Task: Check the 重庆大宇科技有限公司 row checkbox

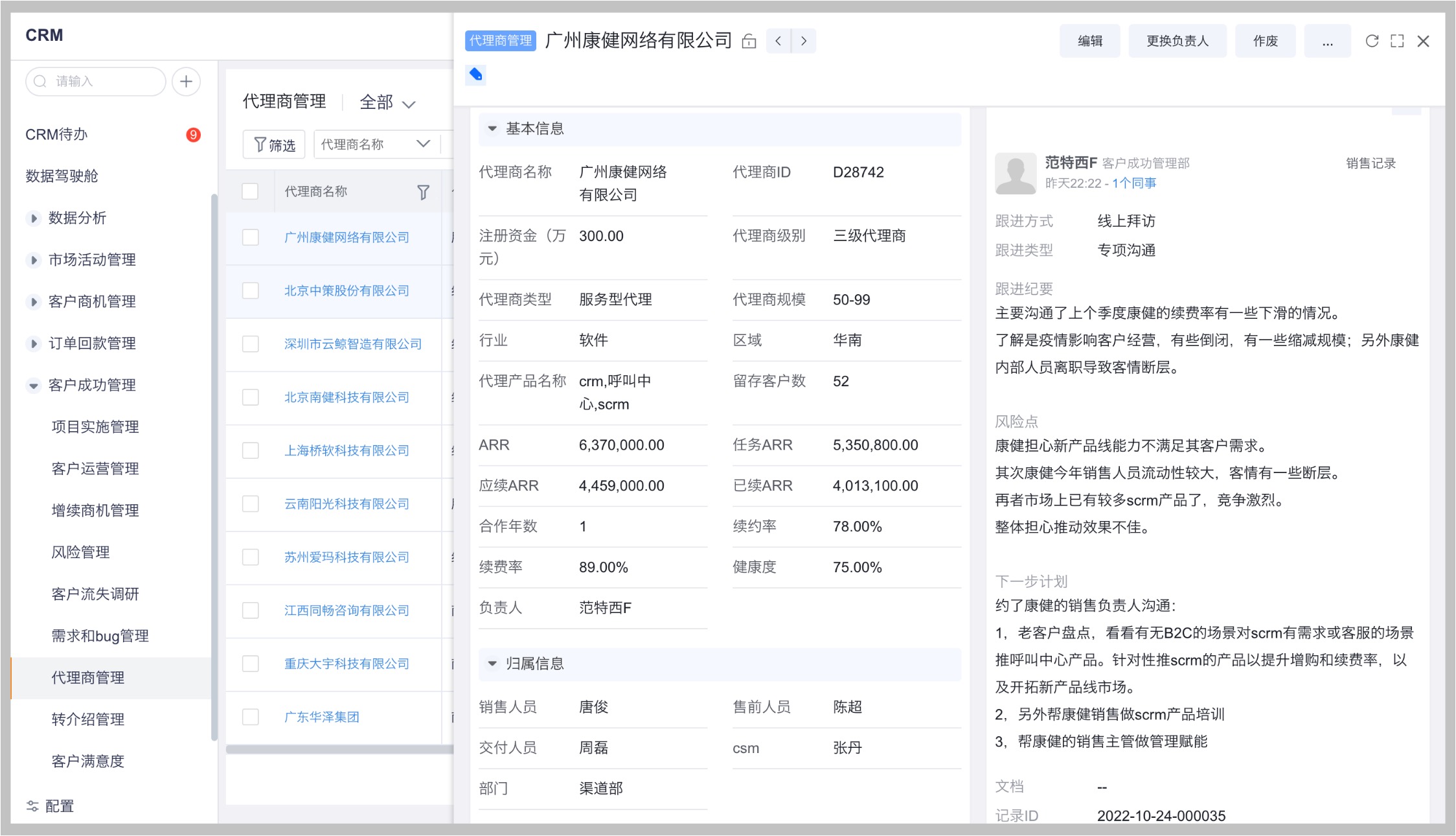Action: [x=250, y=664]
